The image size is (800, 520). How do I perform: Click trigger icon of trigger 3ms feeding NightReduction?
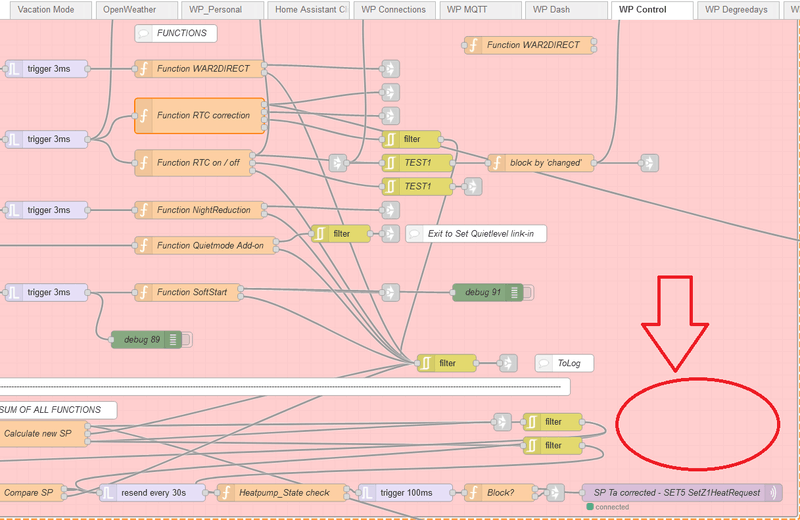tap(14, 210)
